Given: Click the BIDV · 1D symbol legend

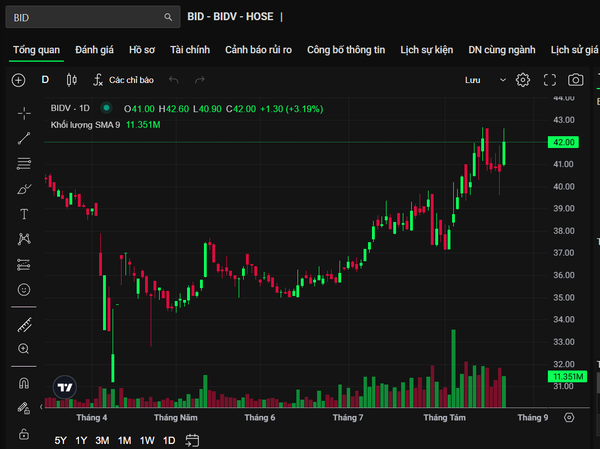Looking at the screenshot, I should click(70, 108).
